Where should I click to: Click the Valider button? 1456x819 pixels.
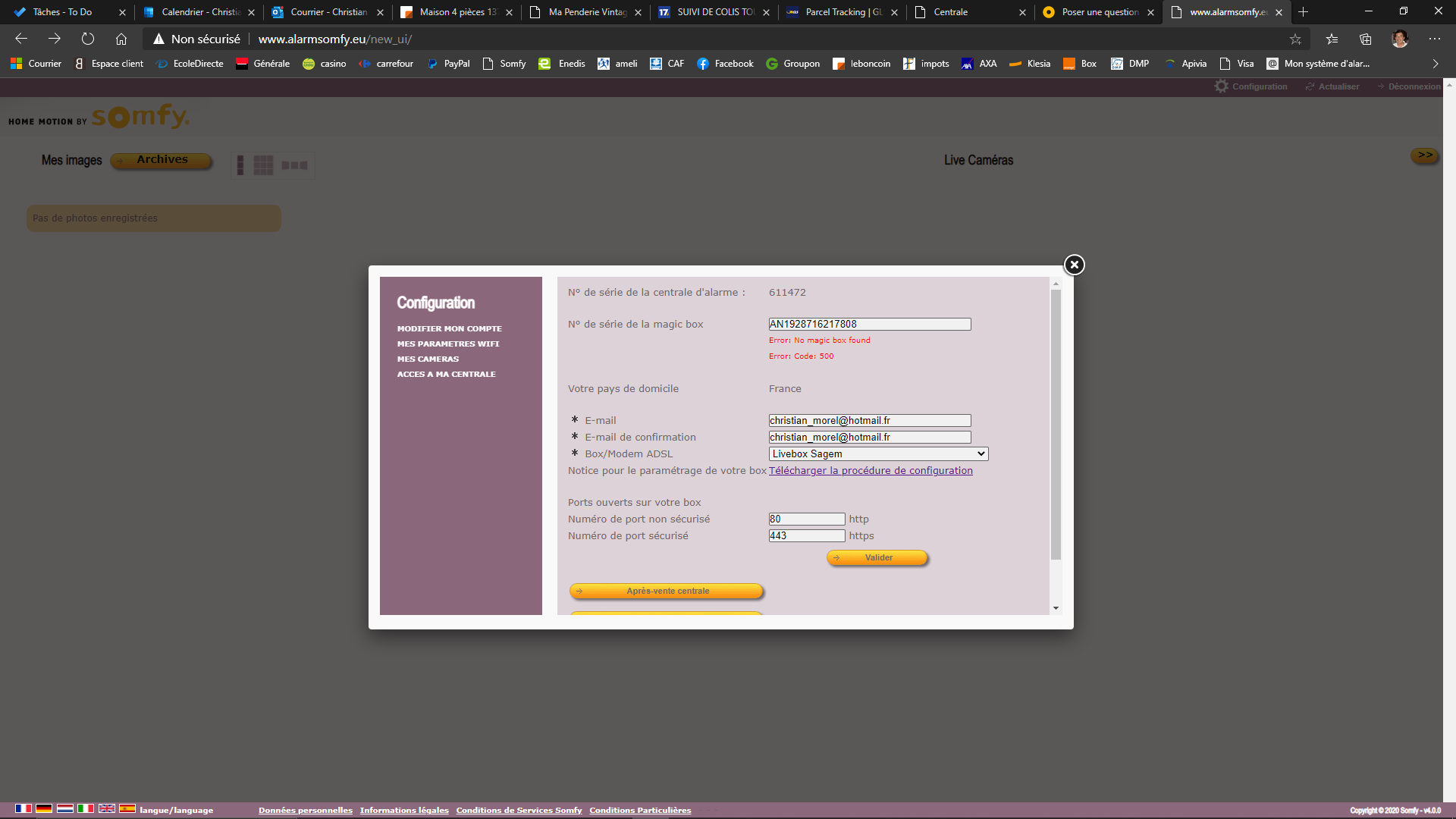877,557
